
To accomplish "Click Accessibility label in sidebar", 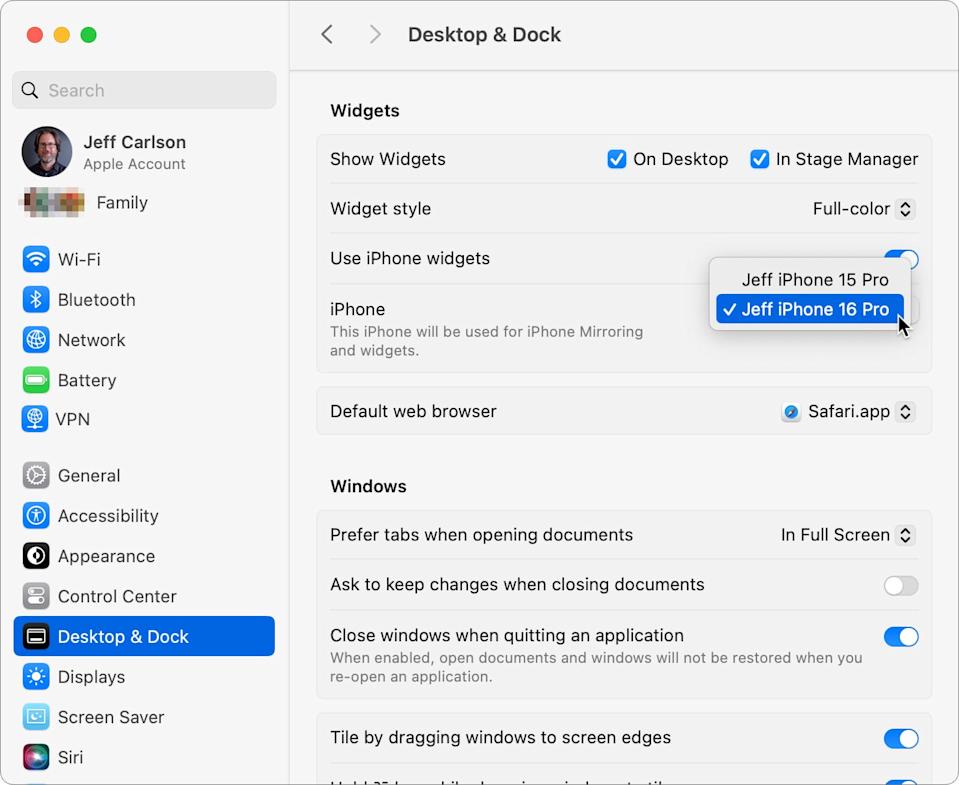I will [x=108, y=516].
